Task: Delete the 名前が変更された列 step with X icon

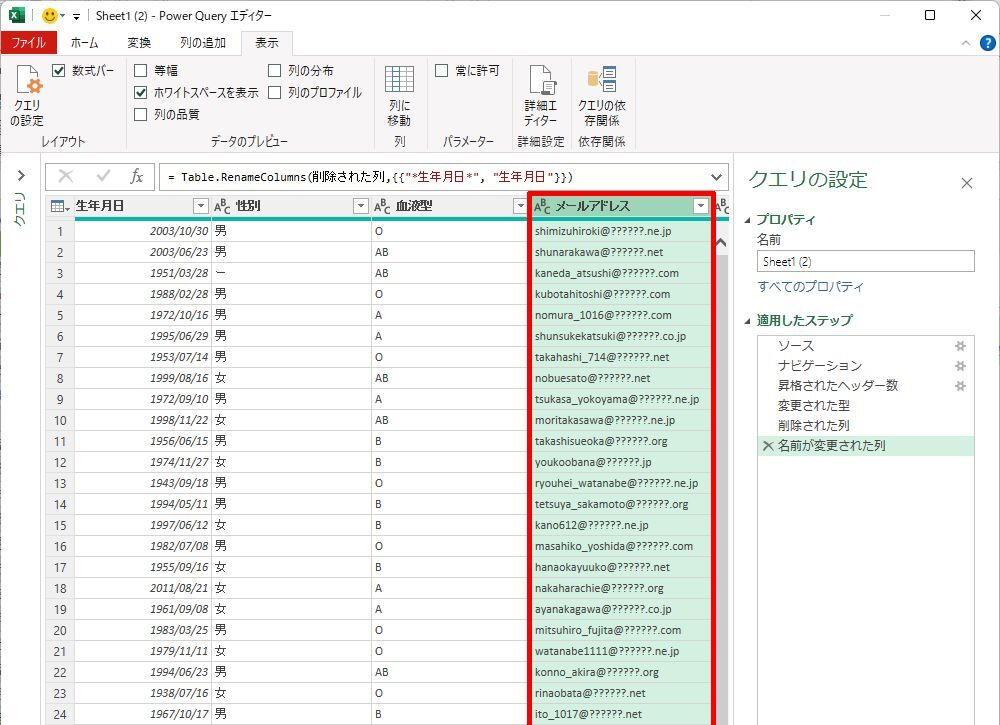Action: point(768,446)
